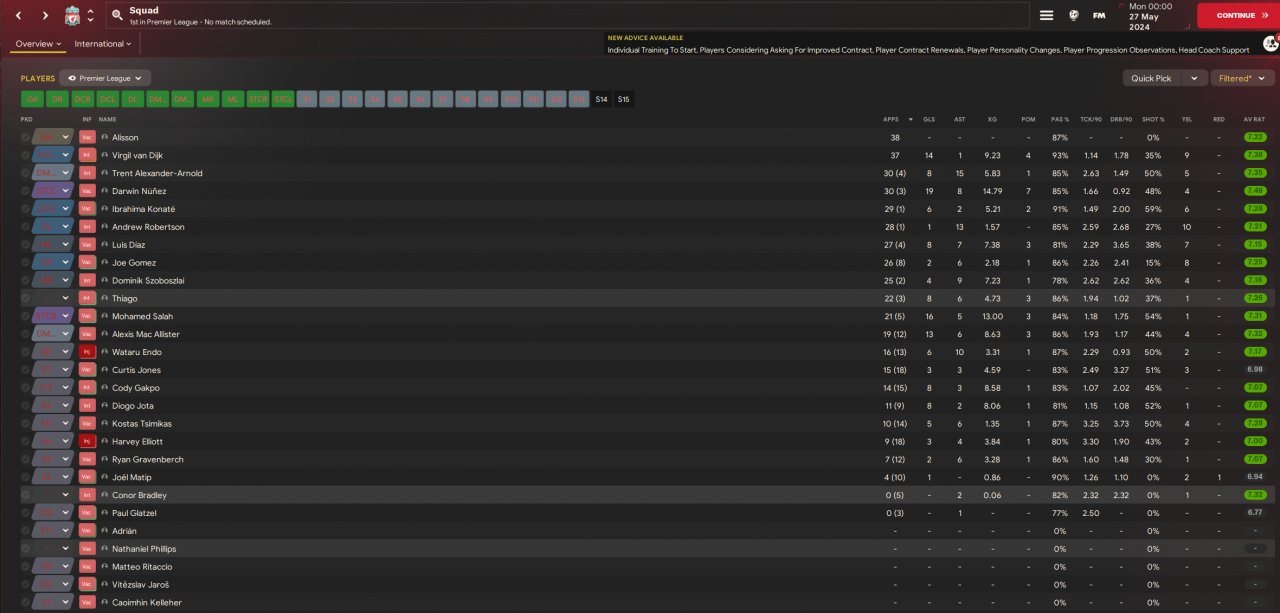Select the GK position slot button
The image size is (1280, 613).
tap(33, 99)
